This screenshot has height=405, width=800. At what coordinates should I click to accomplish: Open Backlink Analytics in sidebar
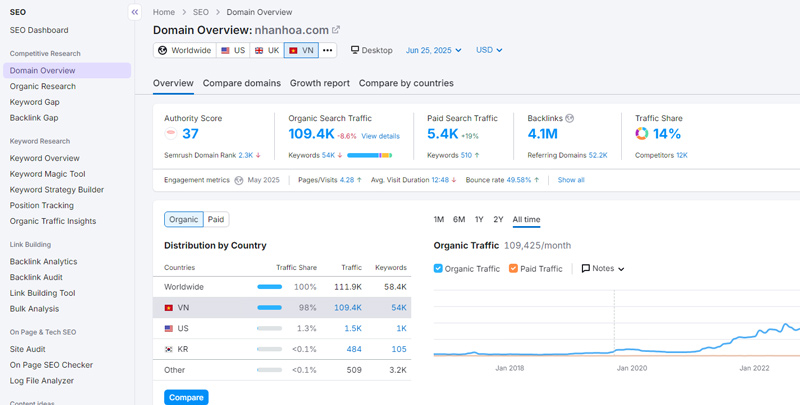(43, 262)
